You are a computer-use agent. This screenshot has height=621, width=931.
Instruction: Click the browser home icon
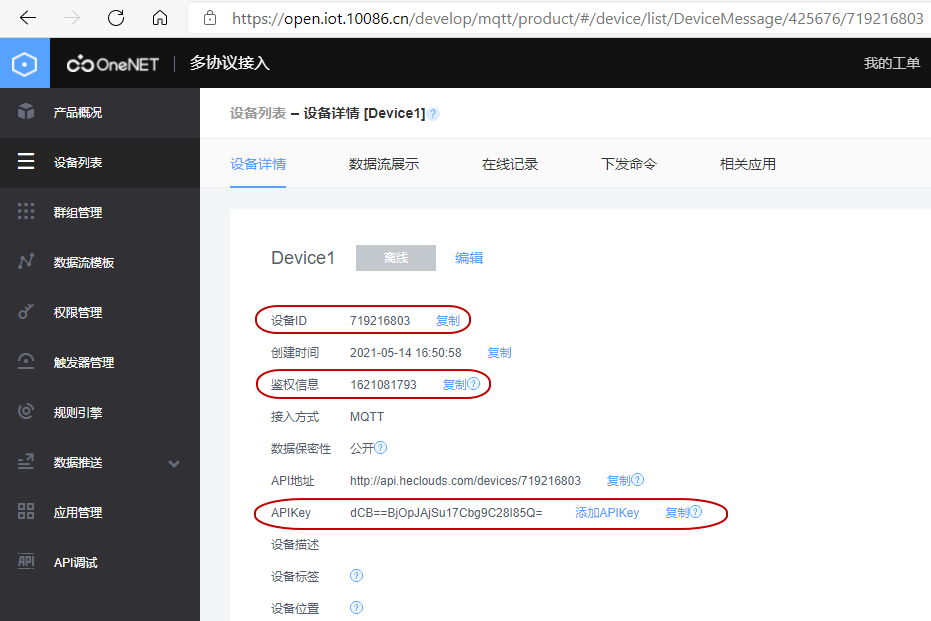(x=160, y=17)
